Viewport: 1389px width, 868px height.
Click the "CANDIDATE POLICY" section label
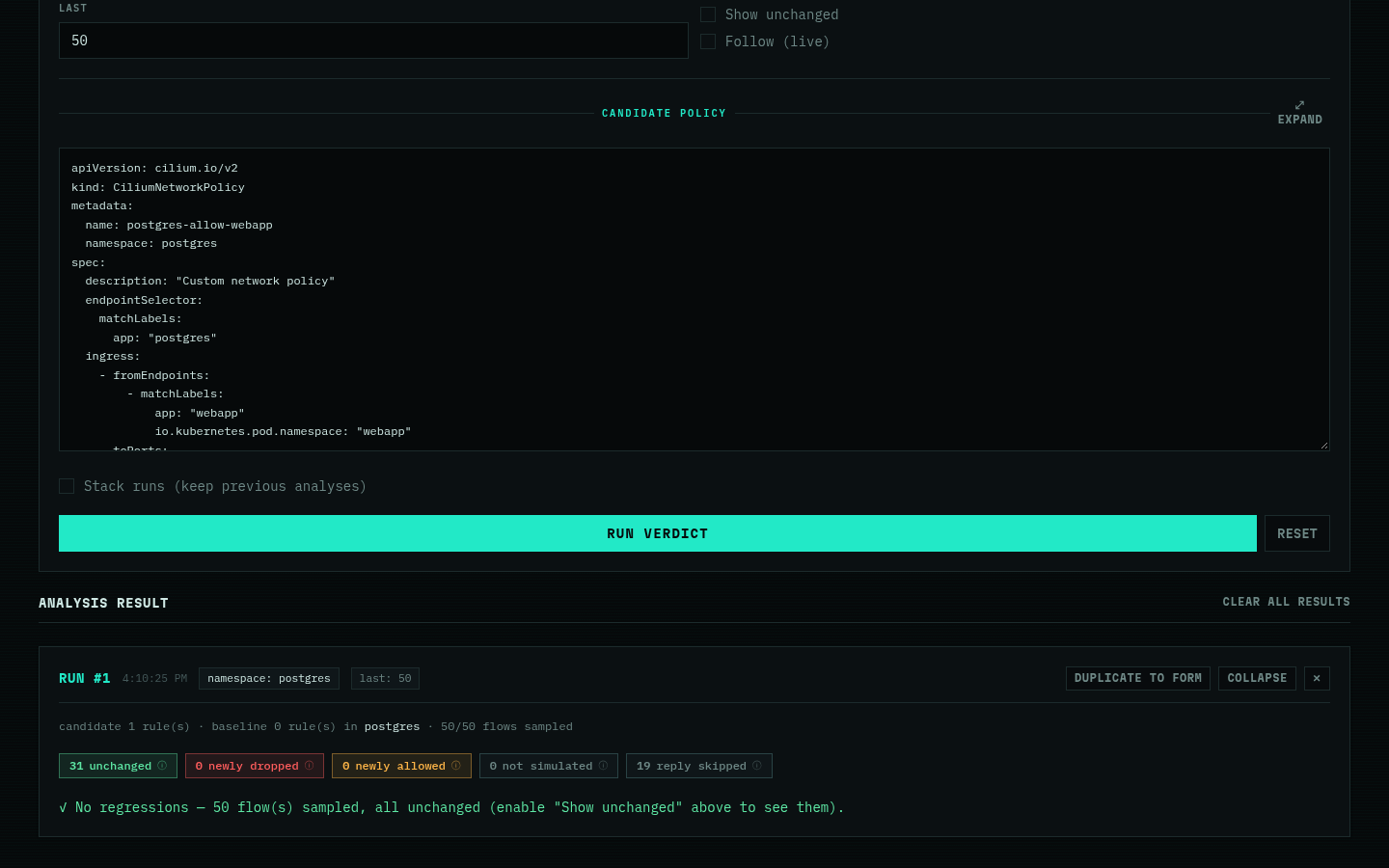(664, 113)
